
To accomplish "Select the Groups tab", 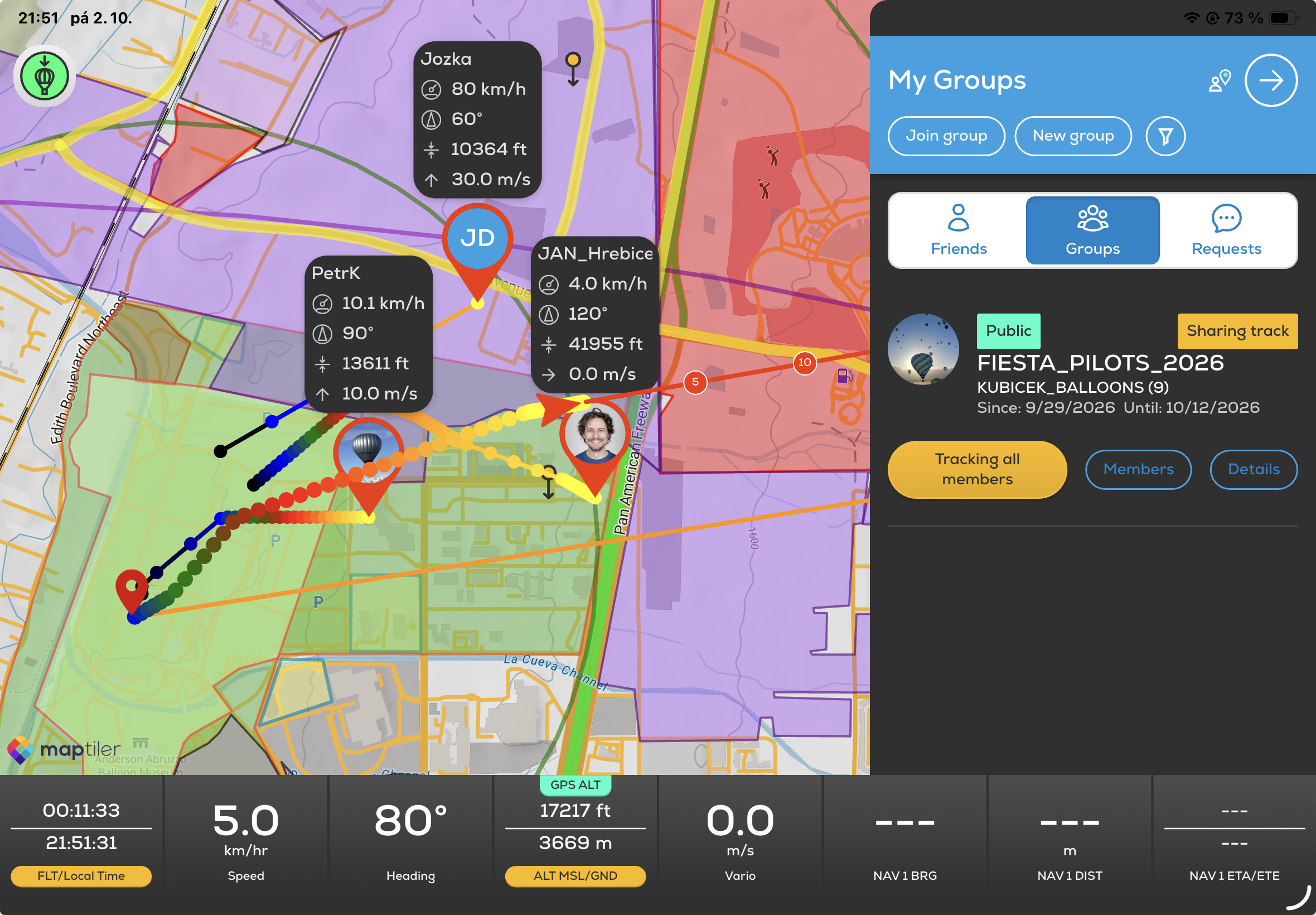I will (1092, 230).
